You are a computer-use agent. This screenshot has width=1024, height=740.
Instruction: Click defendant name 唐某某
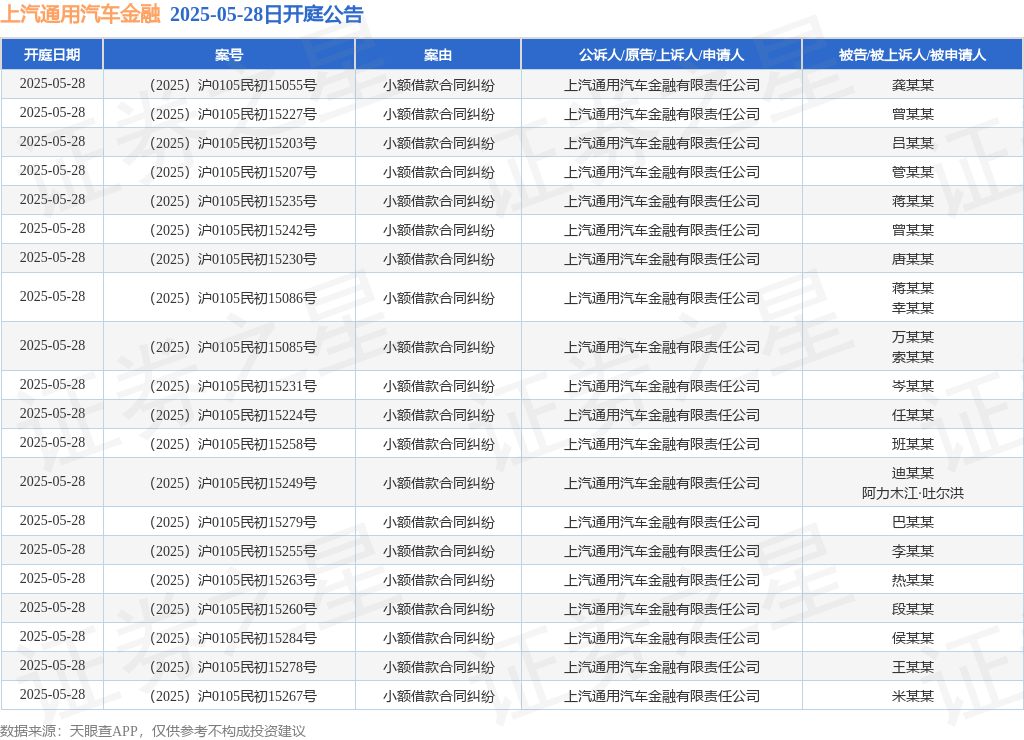point(912,259)
